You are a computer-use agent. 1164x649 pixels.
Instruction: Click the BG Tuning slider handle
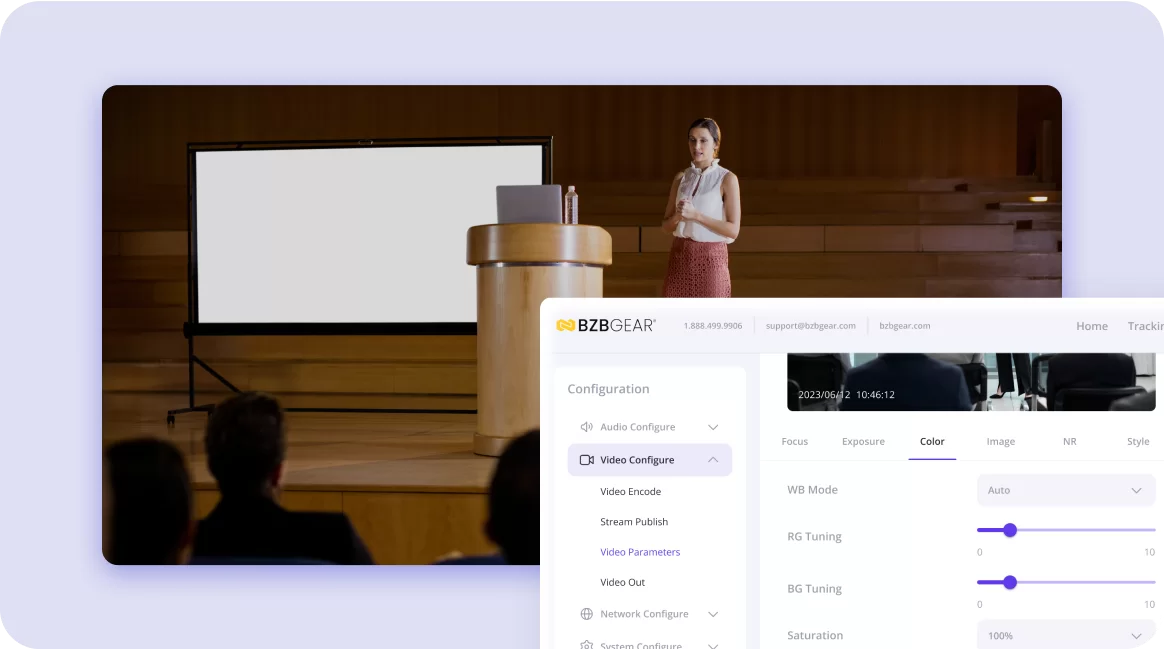coord(1010,582)
